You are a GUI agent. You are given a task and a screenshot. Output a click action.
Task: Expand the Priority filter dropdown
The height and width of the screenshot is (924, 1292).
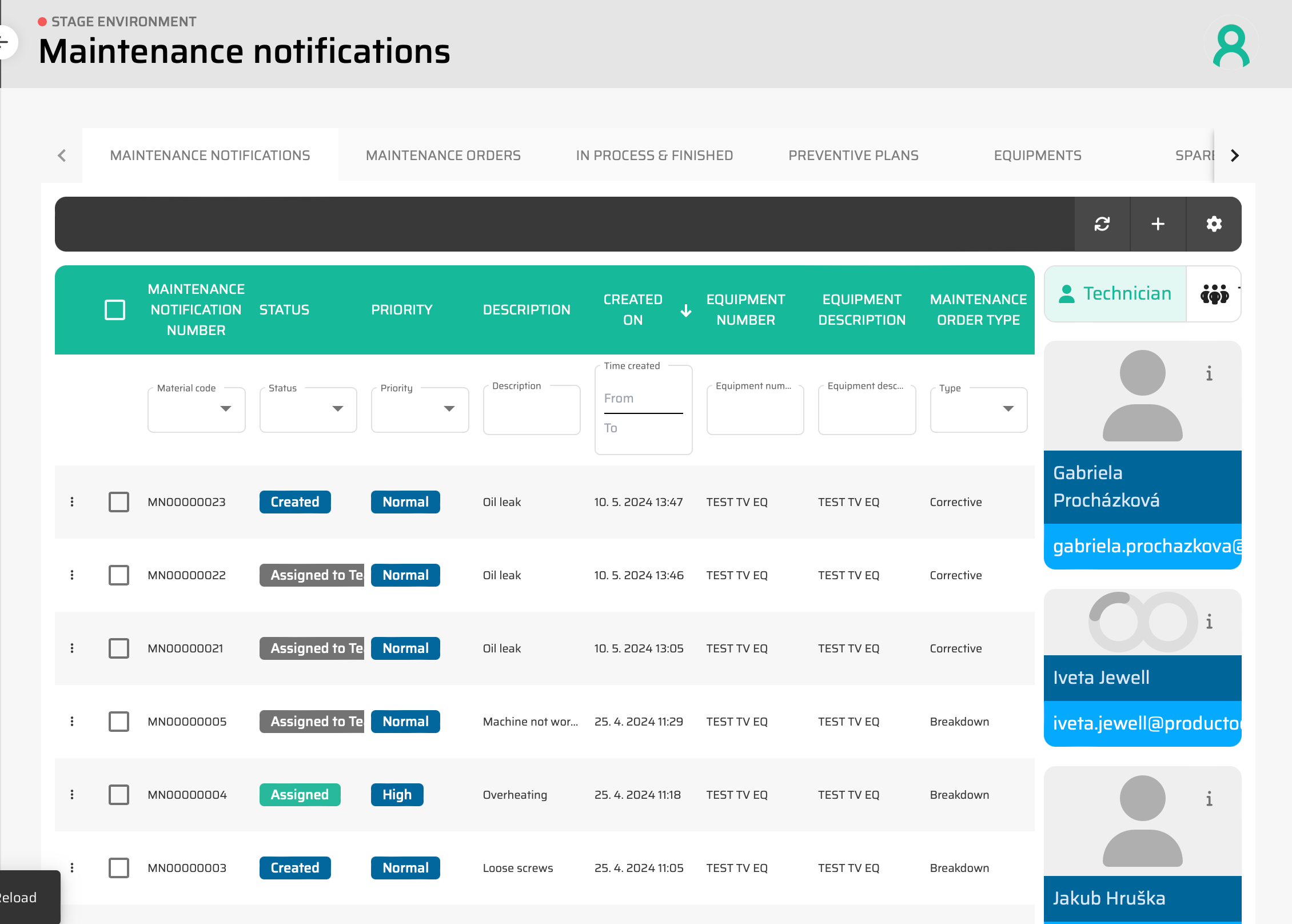[420, 409]
